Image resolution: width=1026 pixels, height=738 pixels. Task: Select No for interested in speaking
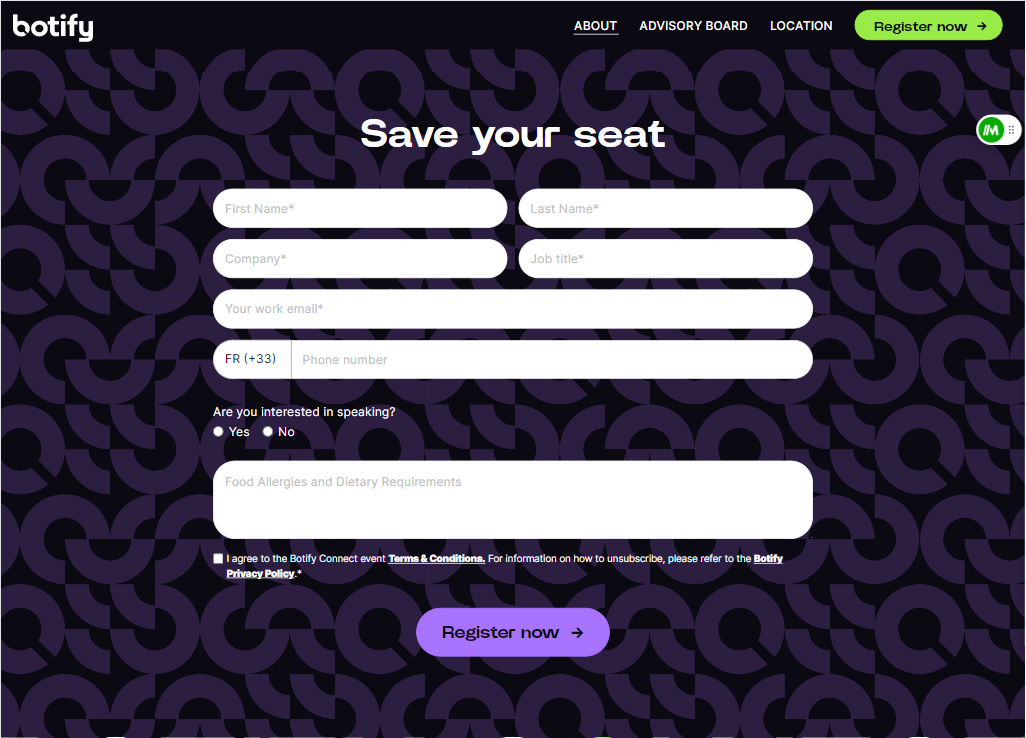click(x=268, y=432)
